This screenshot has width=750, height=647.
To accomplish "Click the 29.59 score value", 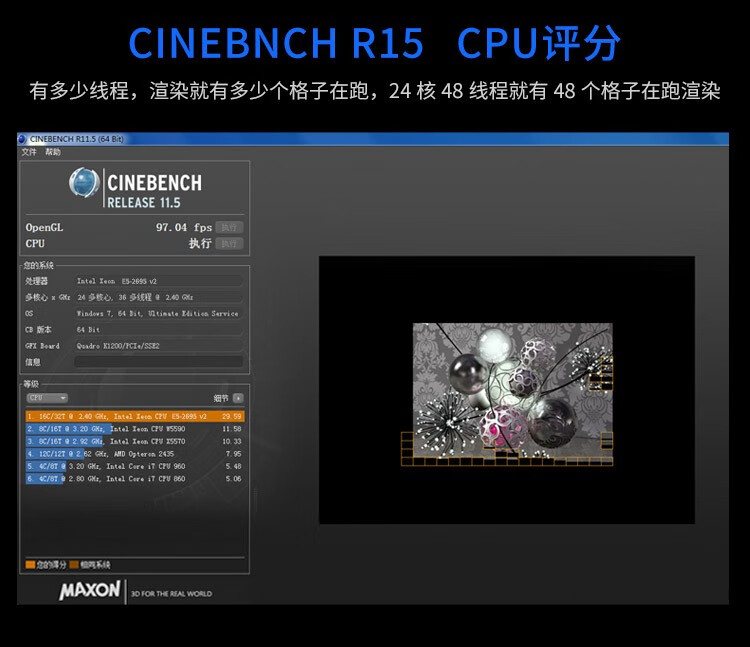I will (232, 416).
